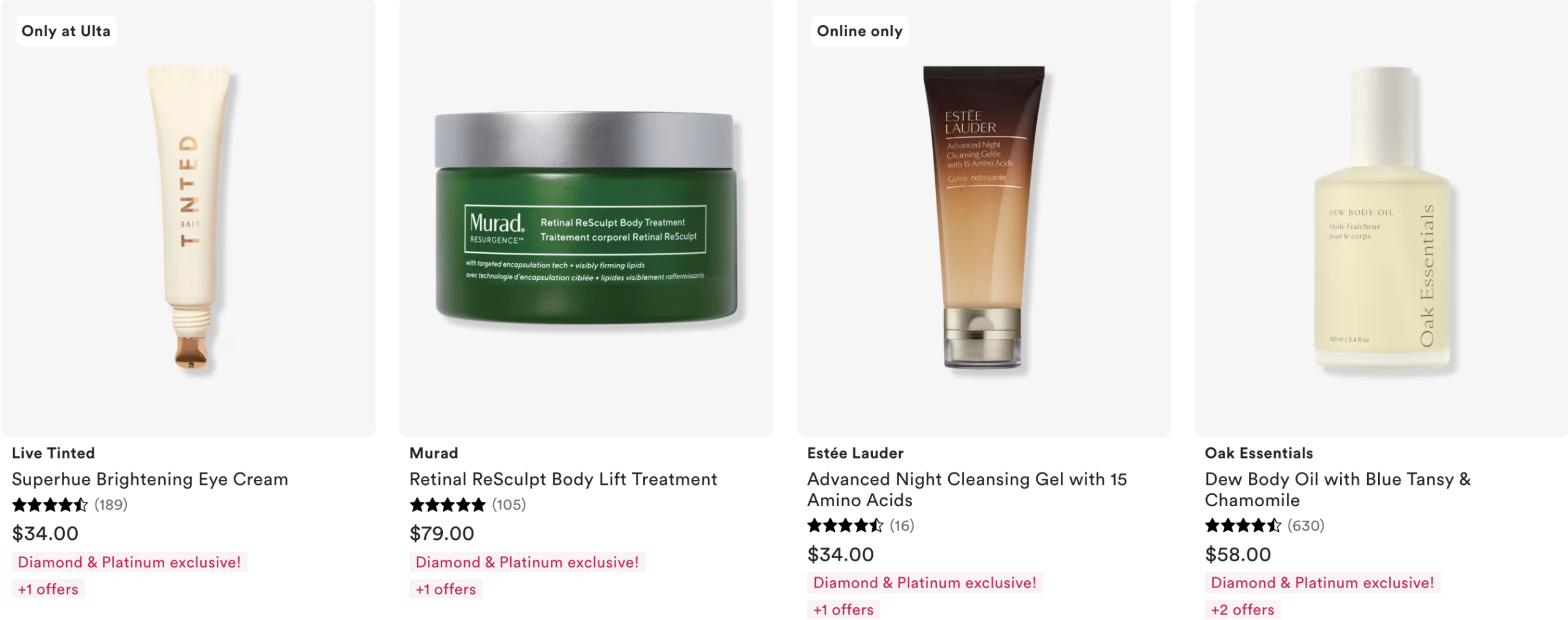Open Oak Essentials Dew Body Oil image

1381,218
